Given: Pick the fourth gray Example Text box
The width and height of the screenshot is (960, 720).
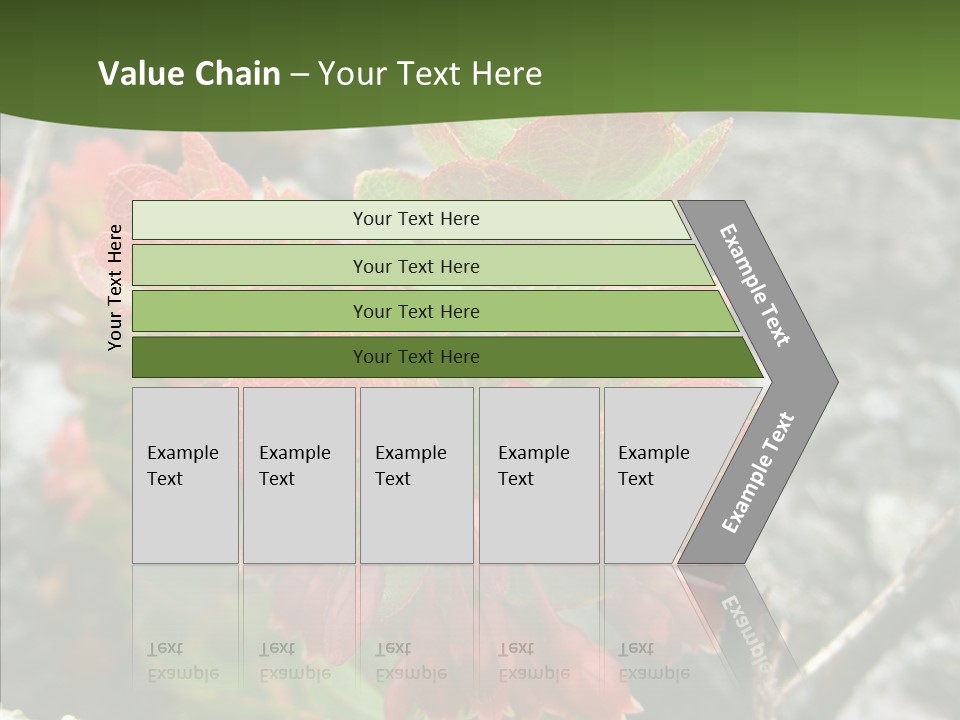Looking at the screenshot, I should [539, 474].
